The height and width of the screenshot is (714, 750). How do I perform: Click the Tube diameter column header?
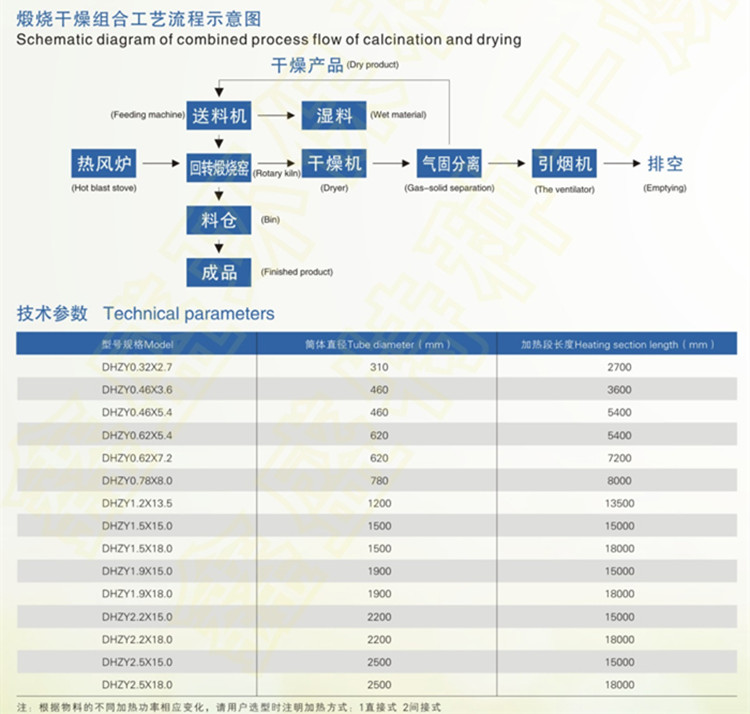pyautogui.click(x=377, y=344)
